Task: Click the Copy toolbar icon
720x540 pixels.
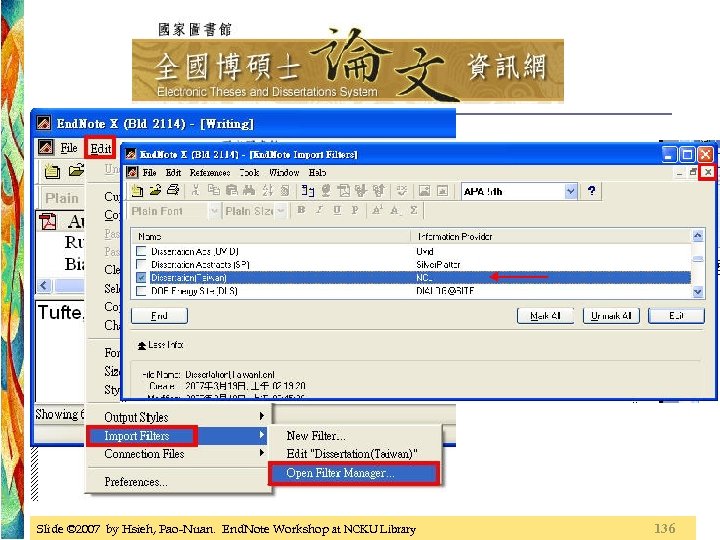Action: pyautogui.click(x=214, y=190)
